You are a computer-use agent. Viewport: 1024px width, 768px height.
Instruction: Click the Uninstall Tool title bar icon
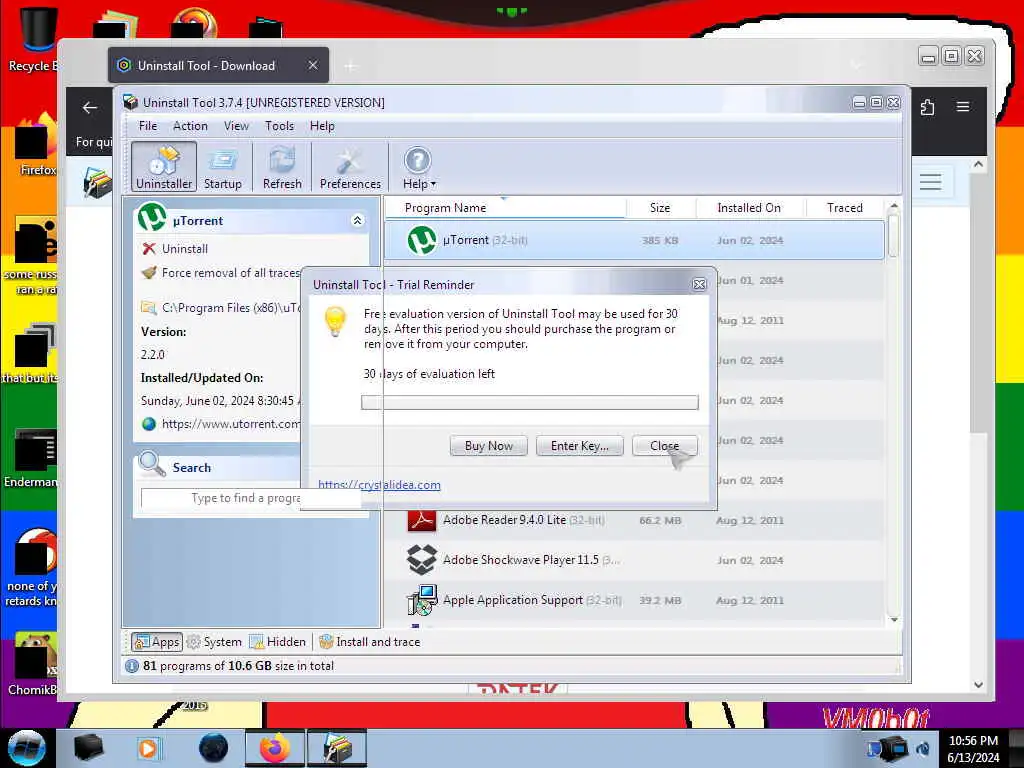[131, 103]
